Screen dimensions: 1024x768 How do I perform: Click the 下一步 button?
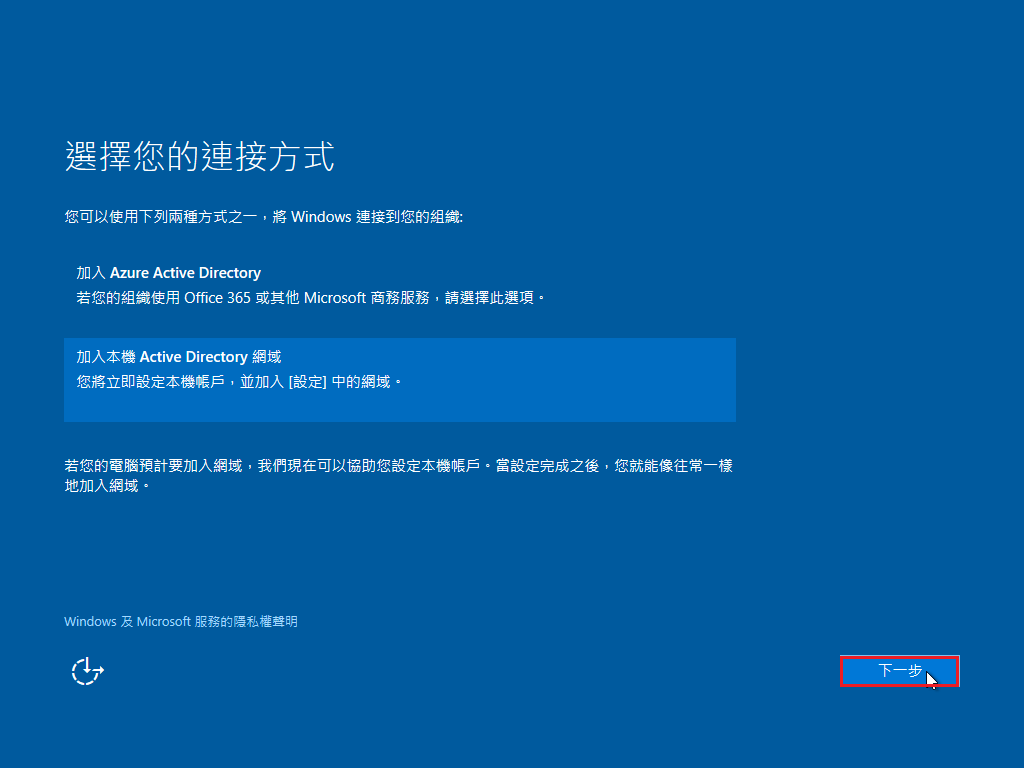[899, 671]
